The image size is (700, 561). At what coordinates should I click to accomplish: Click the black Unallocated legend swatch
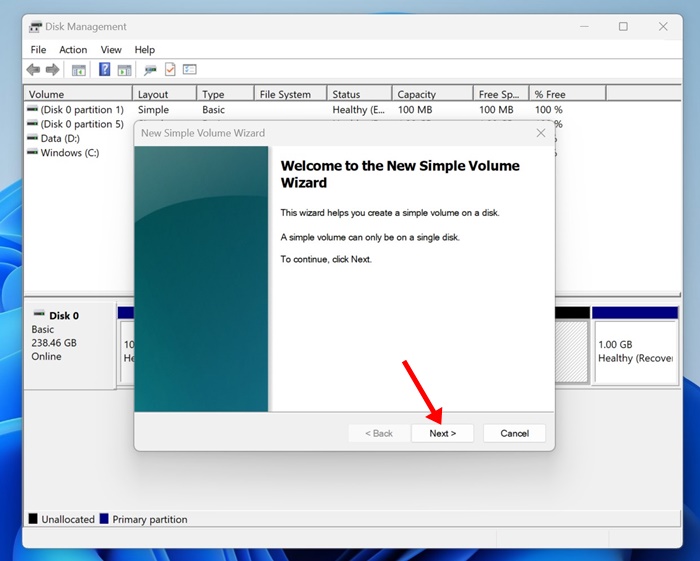33,519
